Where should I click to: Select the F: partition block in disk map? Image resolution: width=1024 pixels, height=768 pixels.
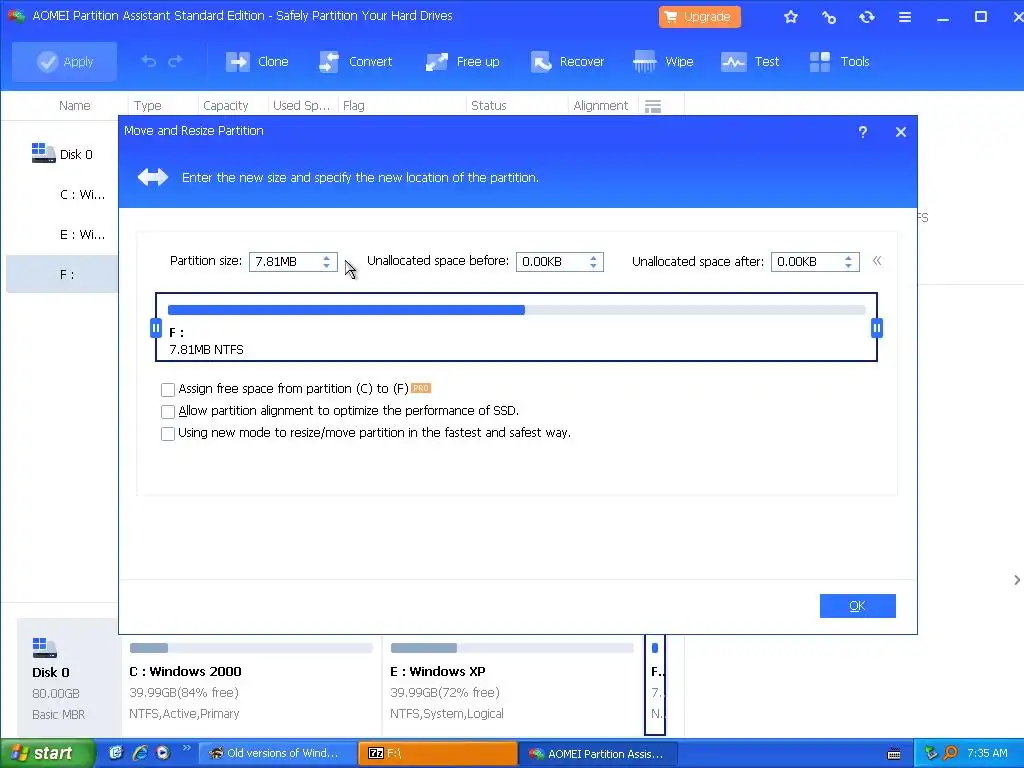pos(655,686)
